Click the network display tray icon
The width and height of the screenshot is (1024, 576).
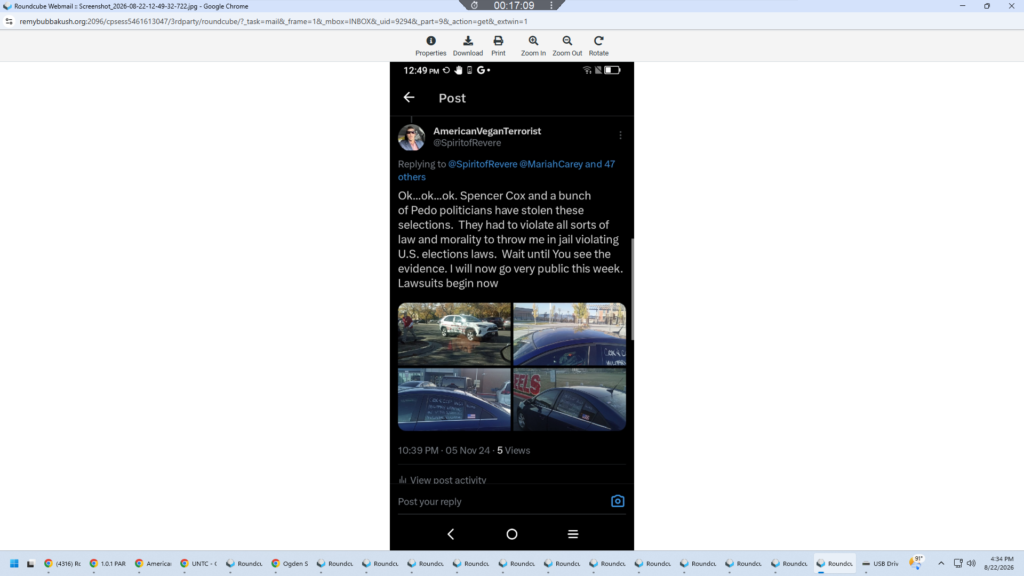click(x=958, y=564)
